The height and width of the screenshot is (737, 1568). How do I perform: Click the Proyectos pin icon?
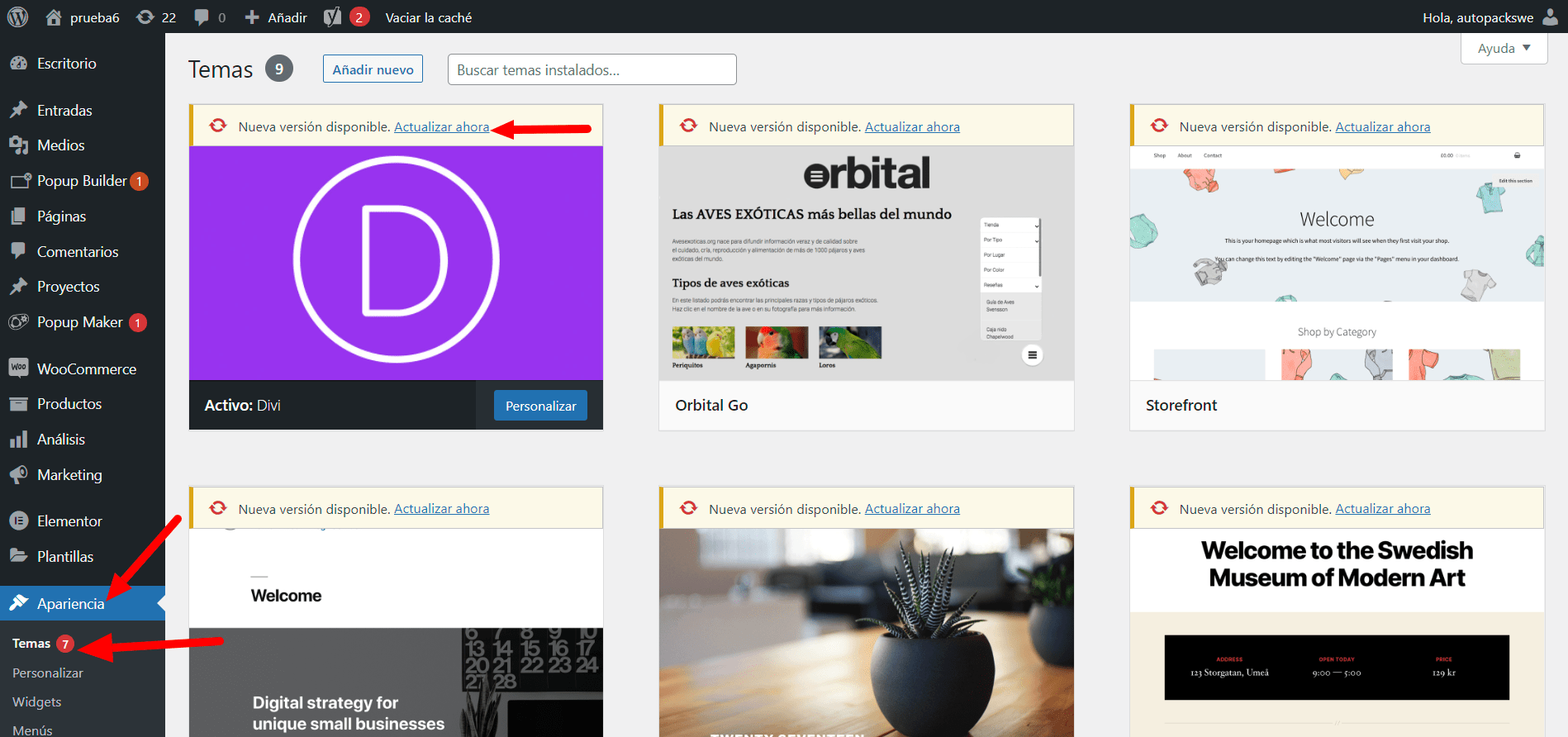tap(19, 287)
